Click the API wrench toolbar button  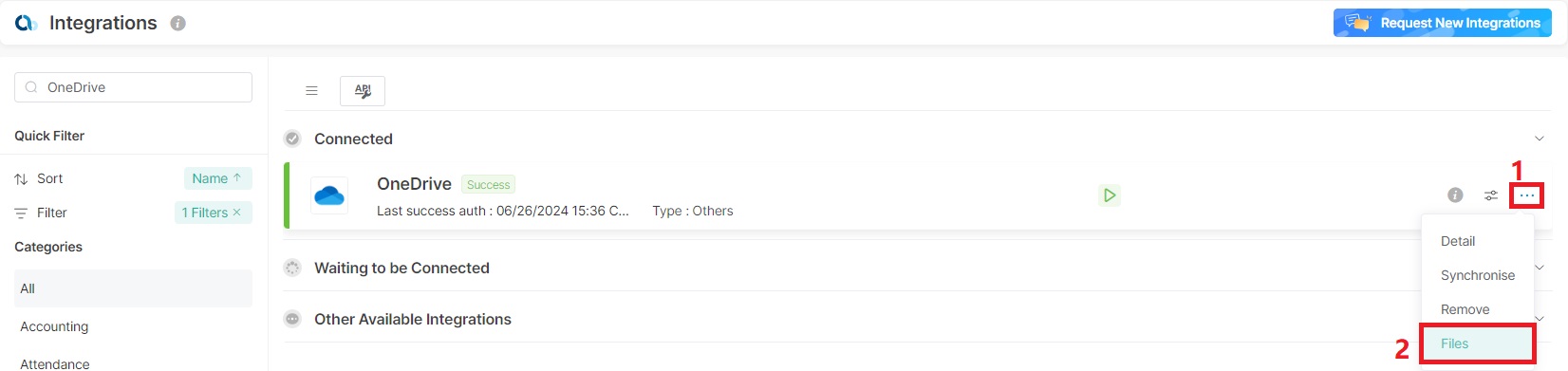click(x=363, y=91)
